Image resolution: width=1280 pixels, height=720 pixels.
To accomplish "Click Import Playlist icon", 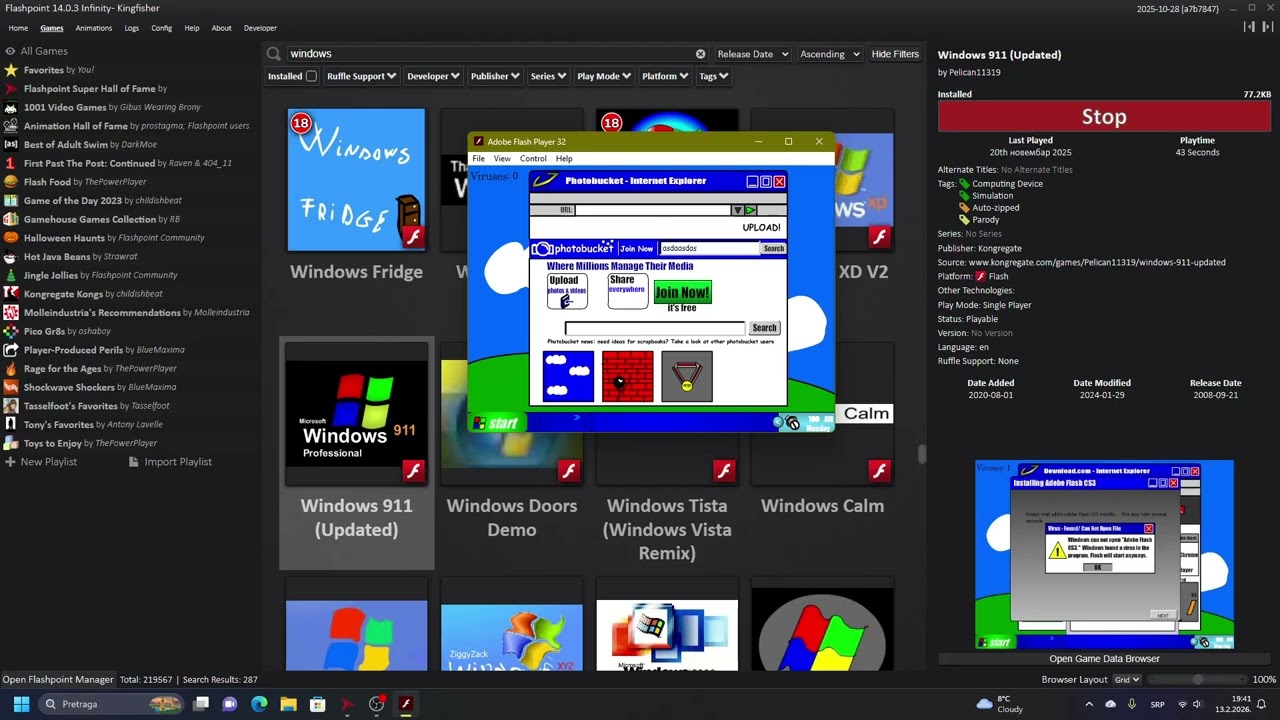I will tap(134, 462).
